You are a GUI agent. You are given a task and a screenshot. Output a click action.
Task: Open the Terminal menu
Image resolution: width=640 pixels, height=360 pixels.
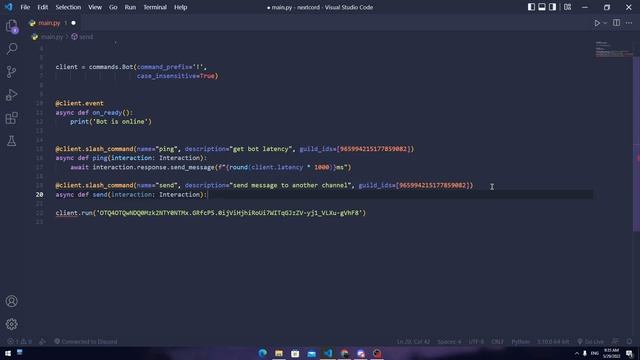(x=155, y=7)
